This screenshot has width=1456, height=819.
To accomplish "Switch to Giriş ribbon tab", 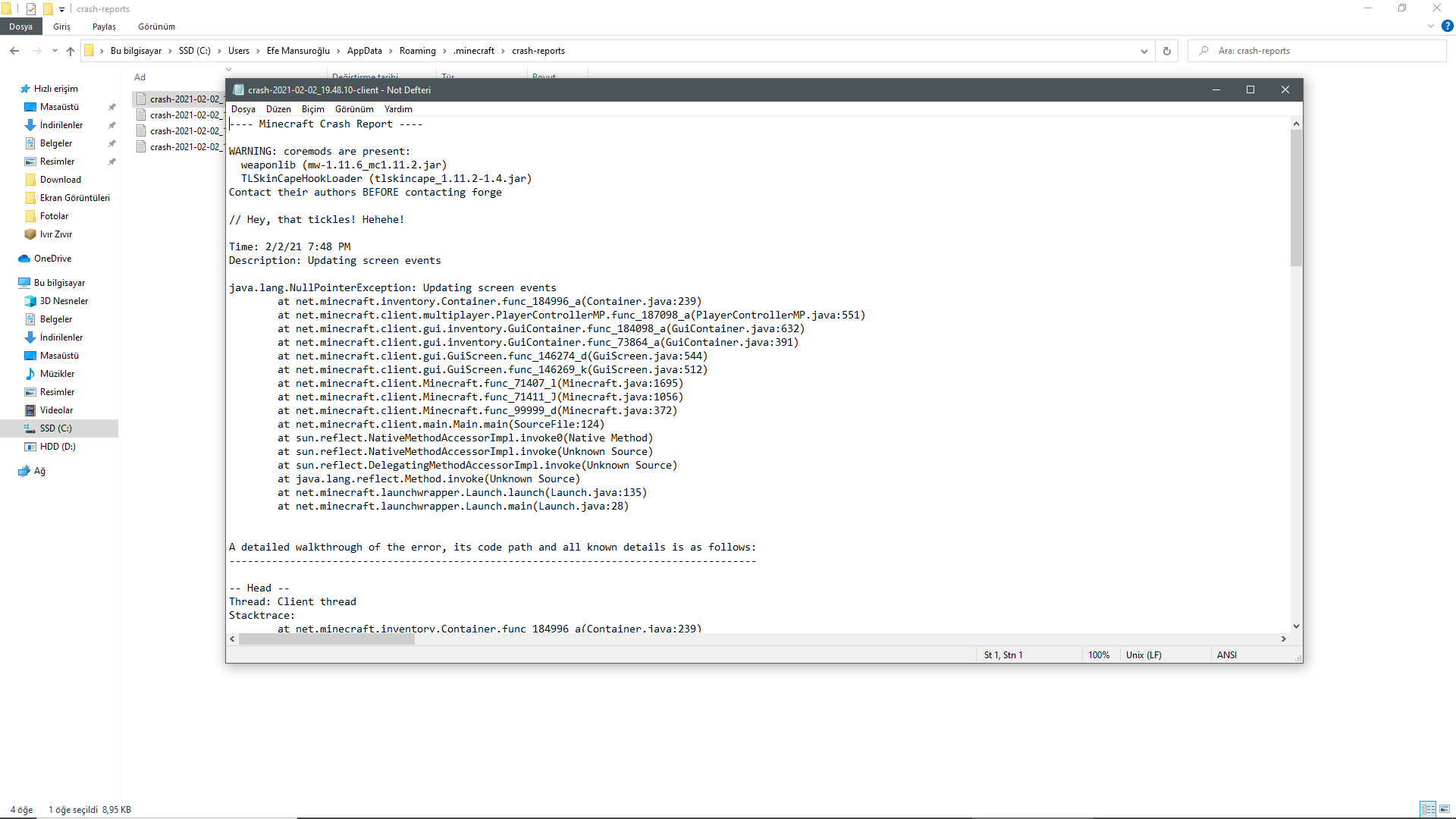I will click(x=61, y=27).
